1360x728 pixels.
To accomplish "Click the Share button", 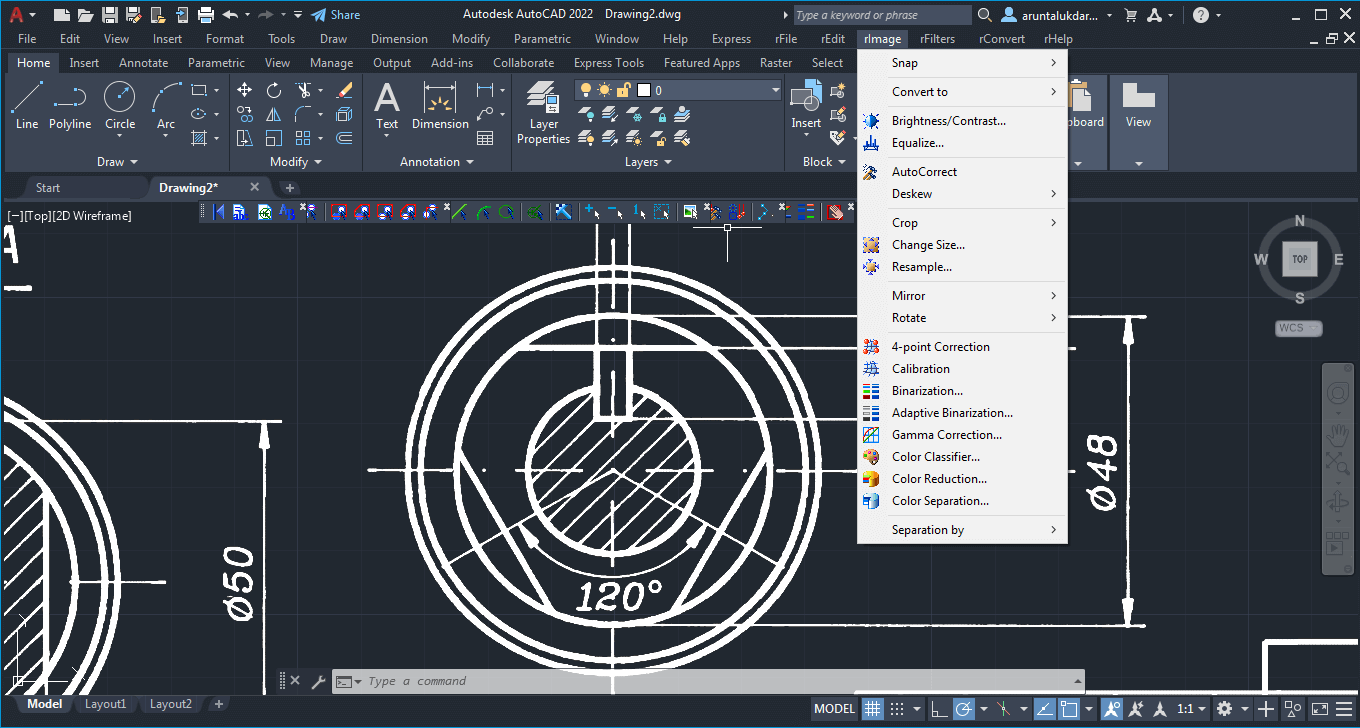I will tap(335, 15).
